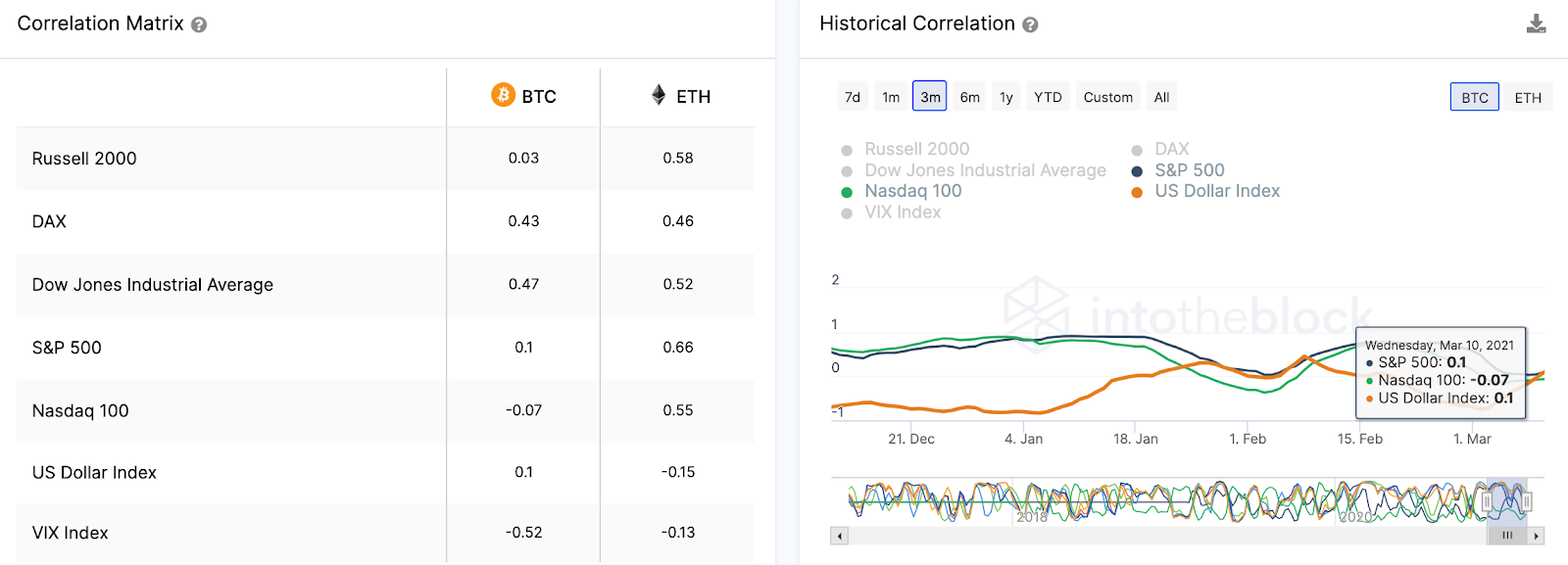This screenshot has height=565, width=1568.
Task: Click US Dollar Index row label
Action: tap(94, 473)
